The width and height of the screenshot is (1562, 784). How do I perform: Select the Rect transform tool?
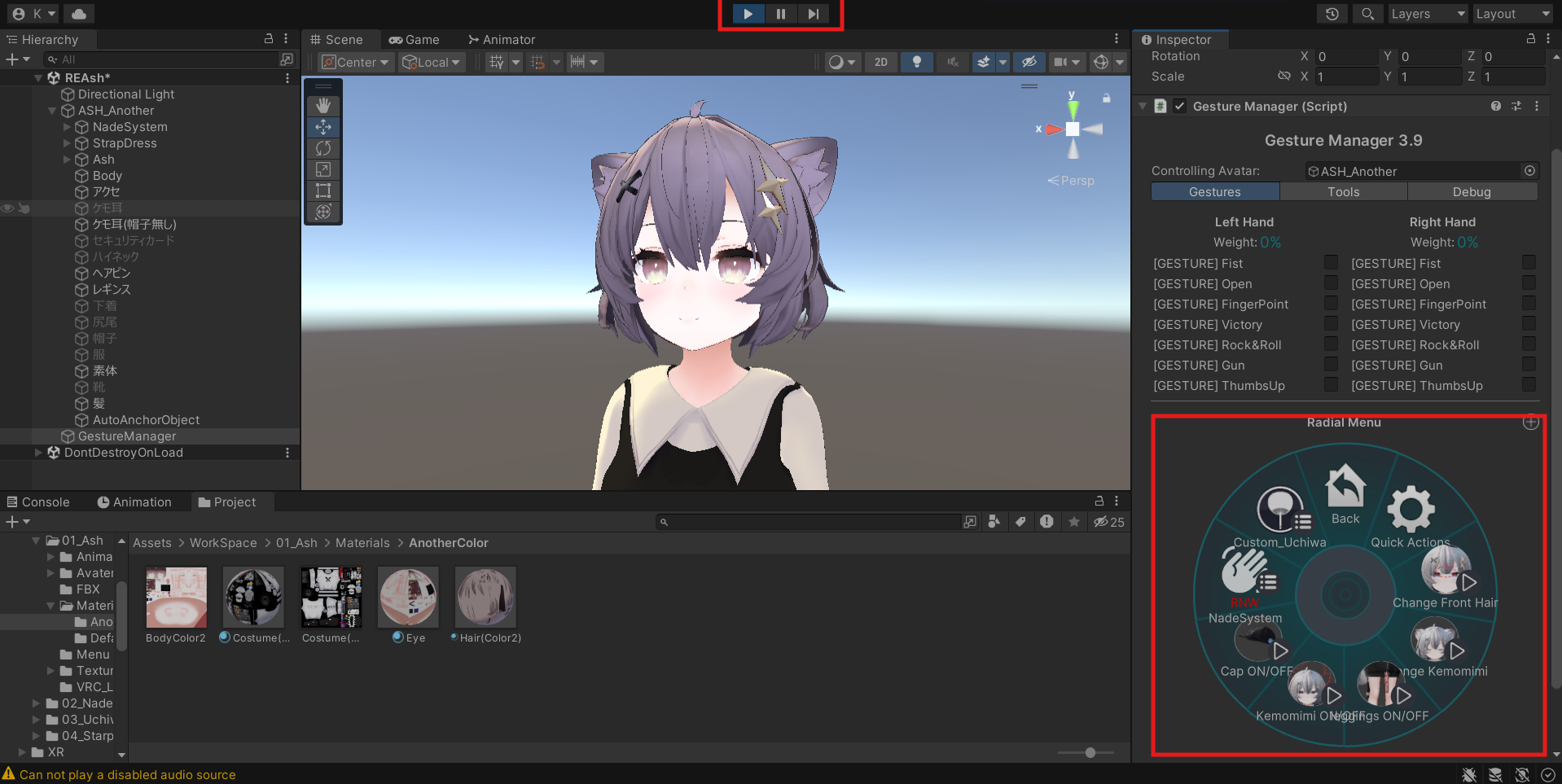323,191
